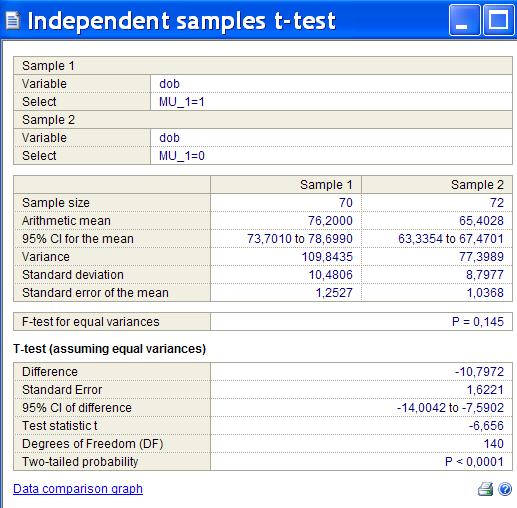Click Sample 1 size value 70

pos(346,203)
